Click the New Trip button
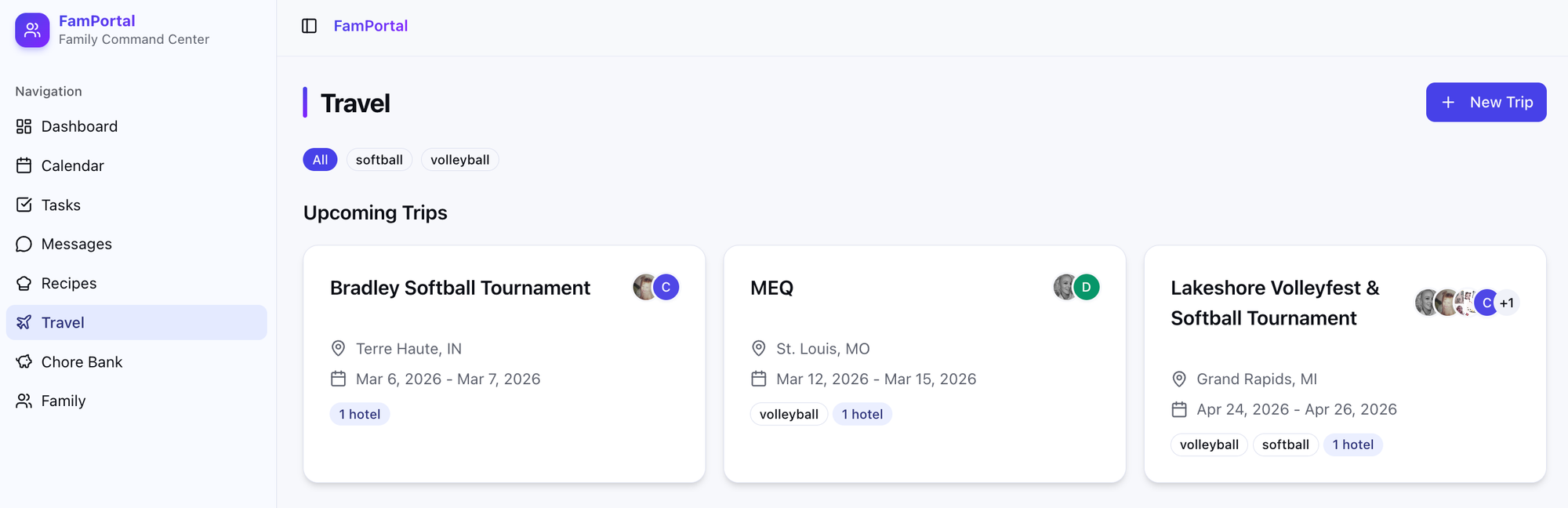The height and width of the screenshot is (508, 1568). (x=1486, y=102)
